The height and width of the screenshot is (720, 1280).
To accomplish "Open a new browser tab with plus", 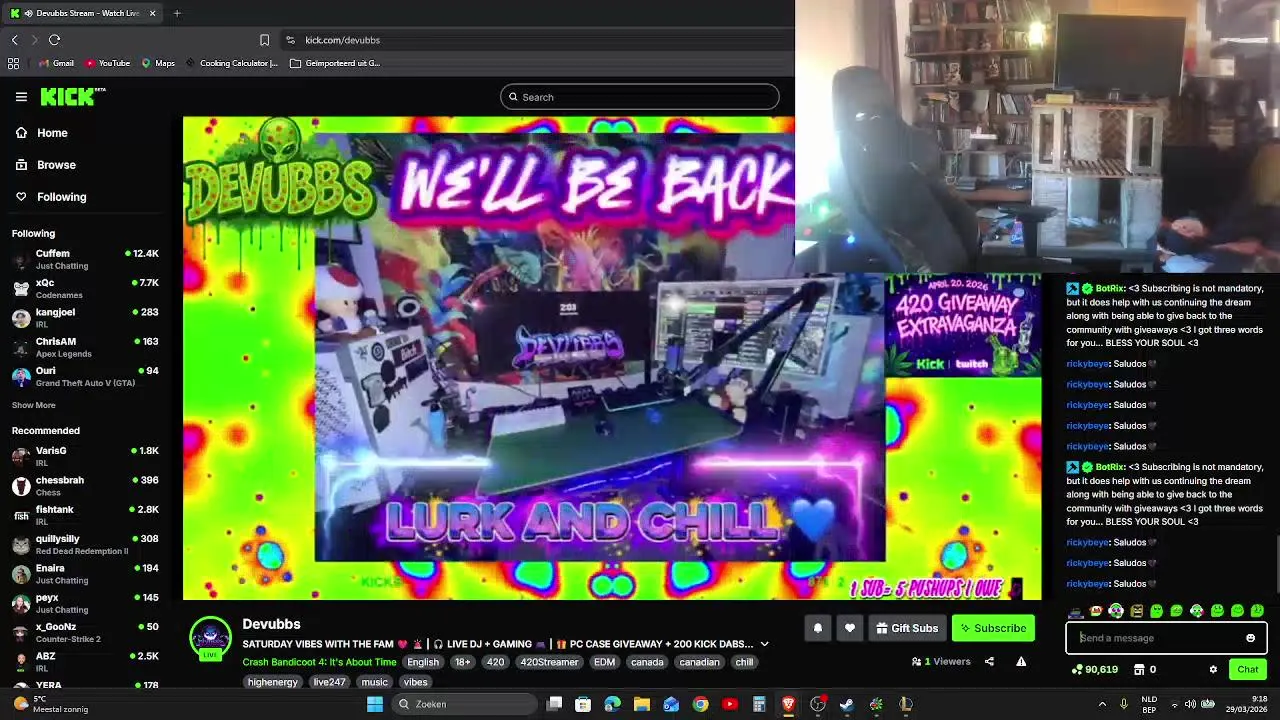I will [177, 13].
